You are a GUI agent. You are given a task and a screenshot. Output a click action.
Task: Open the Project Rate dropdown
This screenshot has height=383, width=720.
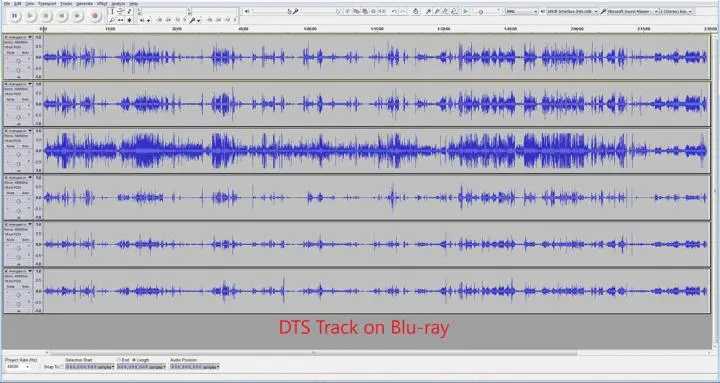17,366
